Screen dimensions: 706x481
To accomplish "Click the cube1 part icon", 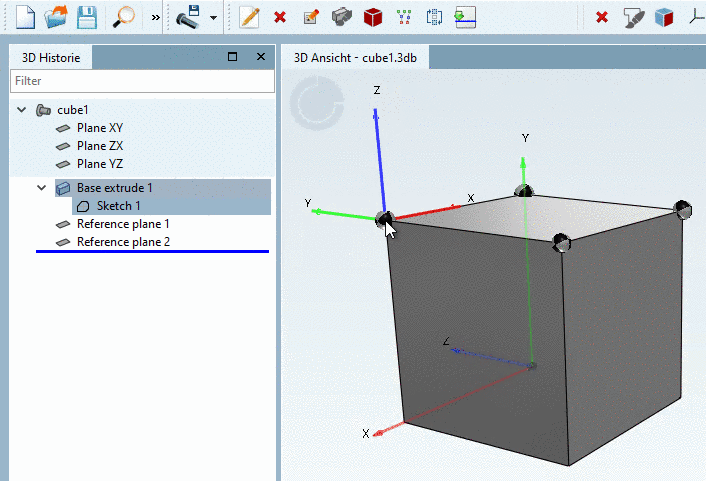I will point(43,110).
